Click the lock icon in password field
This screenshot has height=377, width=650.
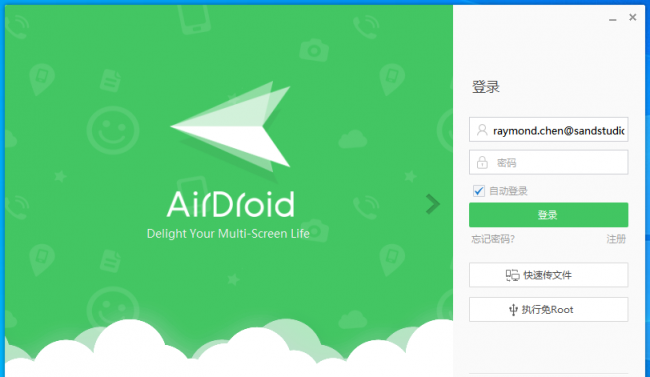tap(482, 163)
